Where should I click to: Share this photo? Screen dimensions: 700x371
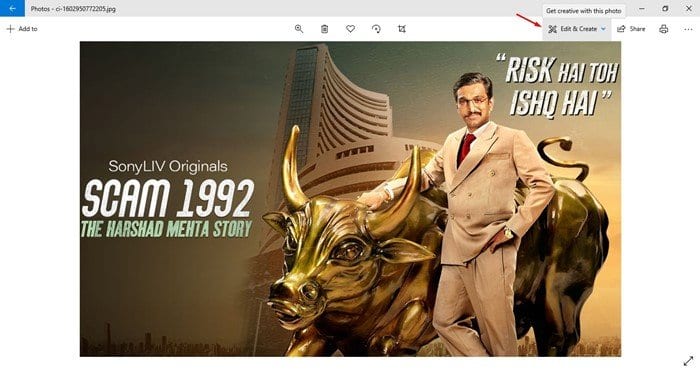[x=631, y=29]
